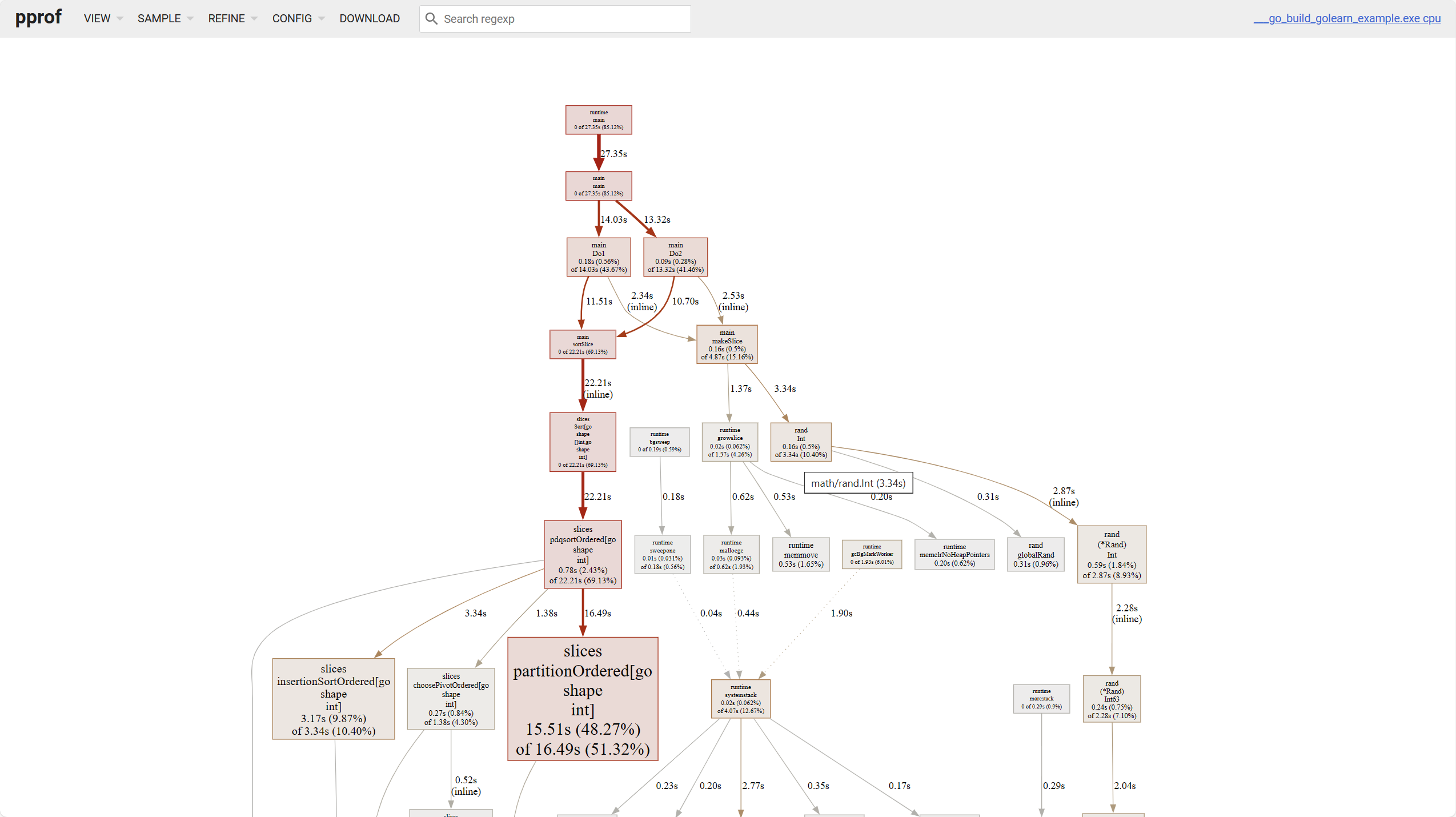Select the main Do2 node
Viewport: 1456px width, 817px height.
tap(675, 257)
